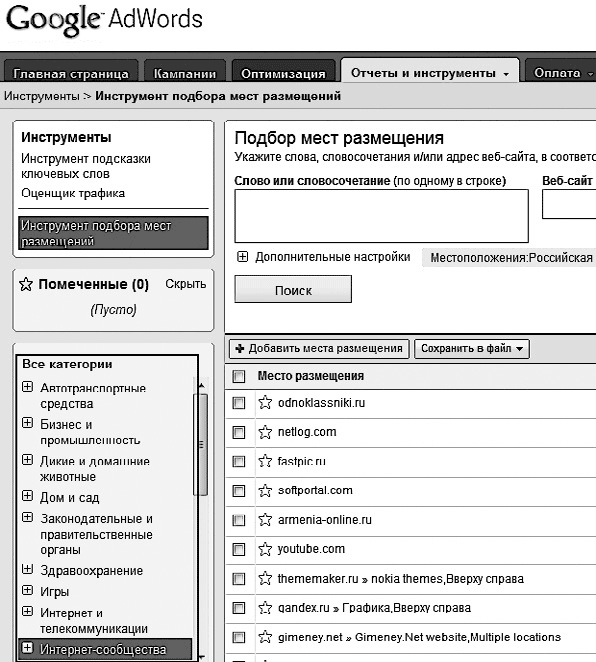Open Сохранить в файл dropdown
The width and height of the screenshot is (596, 662).
coord(471,349)
